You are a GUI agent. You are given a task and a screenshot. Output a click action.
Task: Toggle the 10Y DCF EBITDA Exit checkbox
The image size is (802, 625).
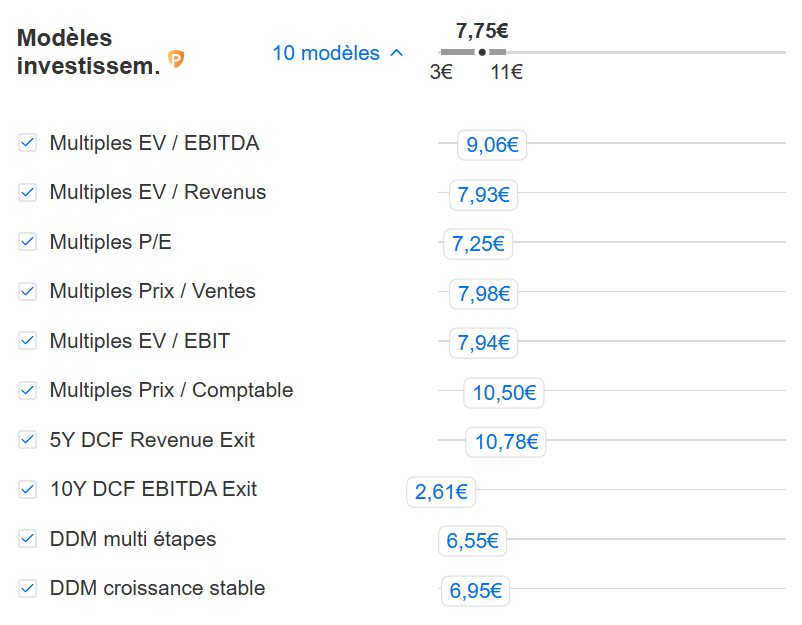coord(28,489)
